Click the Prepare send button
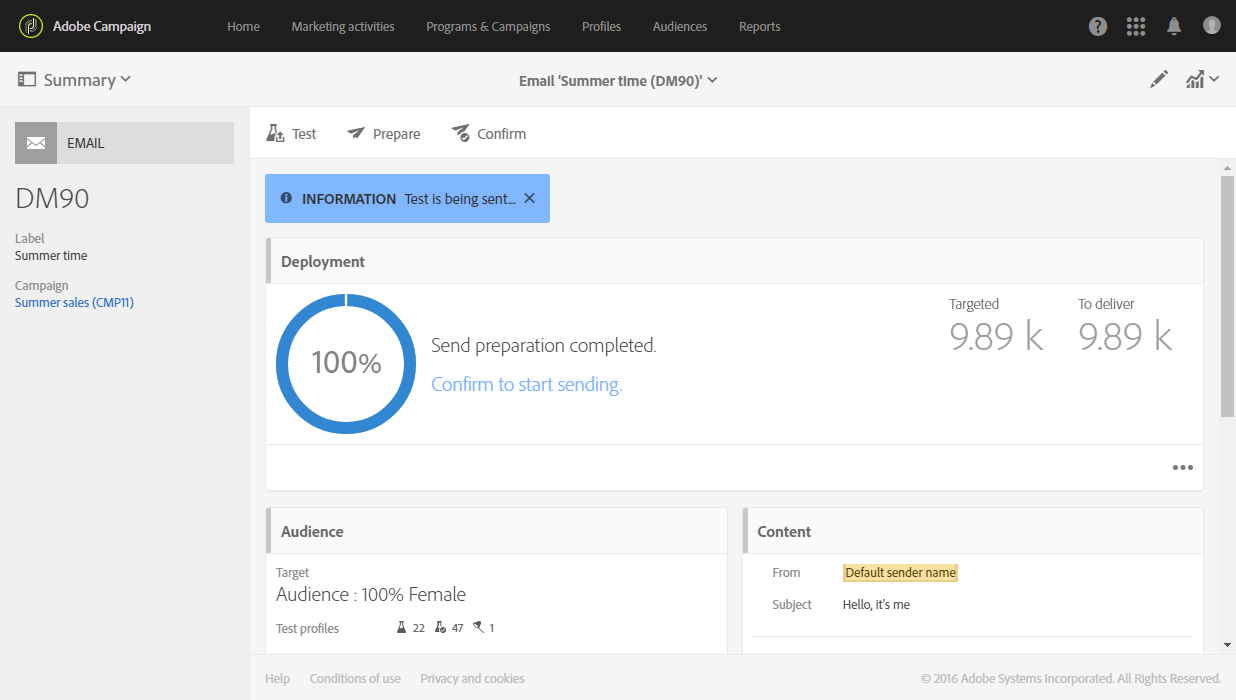This screenshot has width=1236, height=700. point(384,134)
